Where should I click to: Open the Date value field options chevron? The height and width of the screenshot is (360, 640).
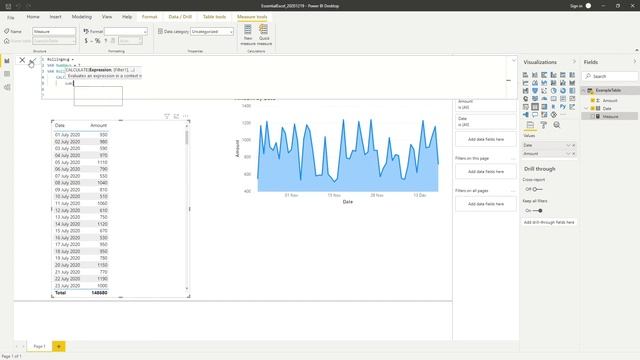click(x=568, y=145)
